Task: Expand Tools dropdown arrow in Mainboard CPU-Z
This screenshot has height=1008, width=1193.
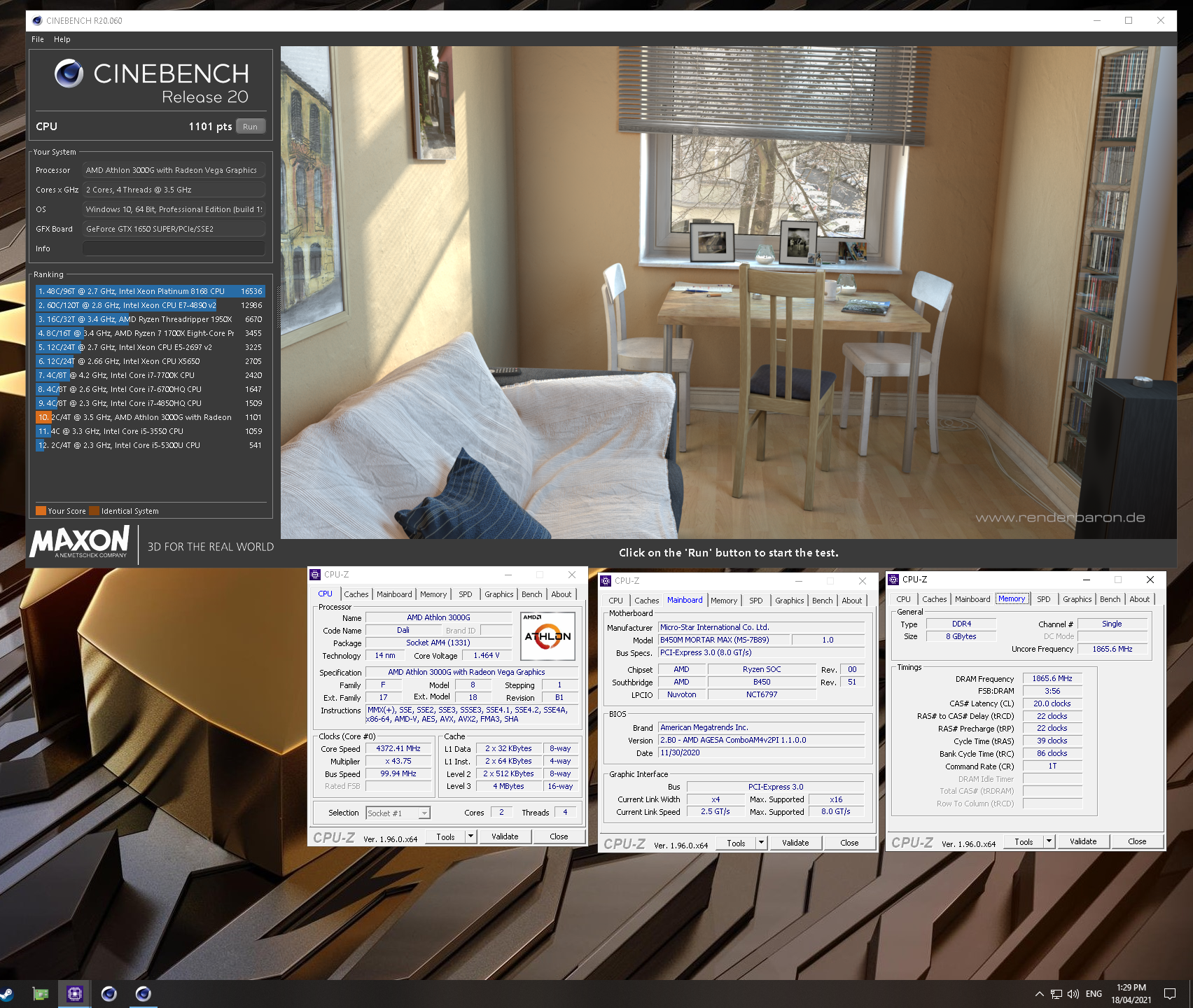Action: 762,843
